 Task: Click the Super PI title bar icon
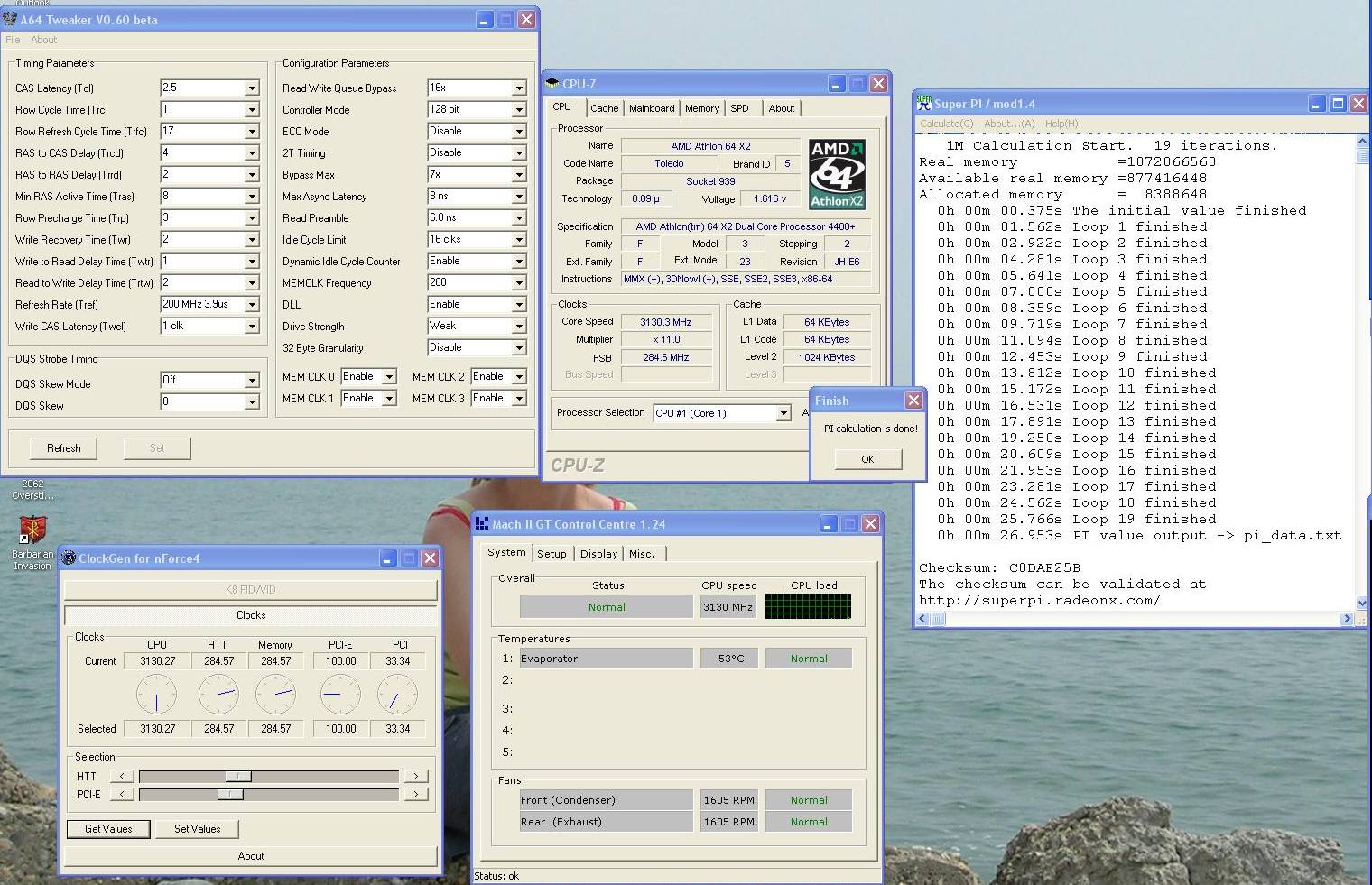pos(924,104)
